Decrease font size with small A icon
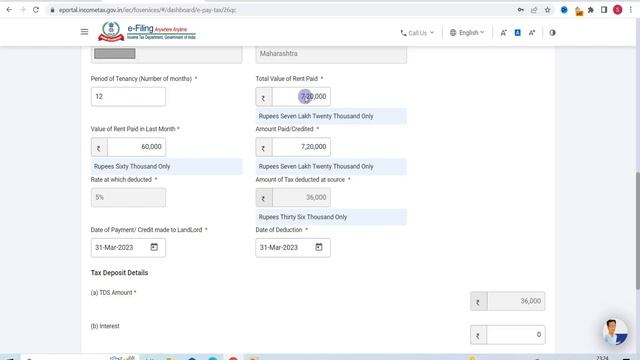This screenshot has height=360, width=640. coord(504,33)
